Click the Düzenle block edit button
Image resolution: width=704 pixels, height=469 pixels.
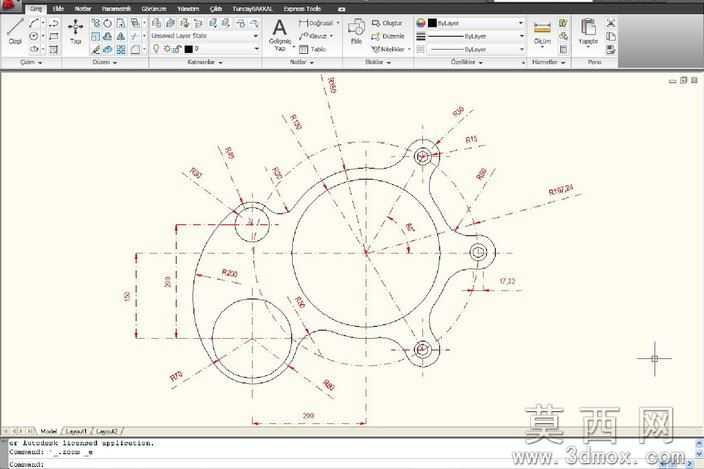tap(388, 36)
